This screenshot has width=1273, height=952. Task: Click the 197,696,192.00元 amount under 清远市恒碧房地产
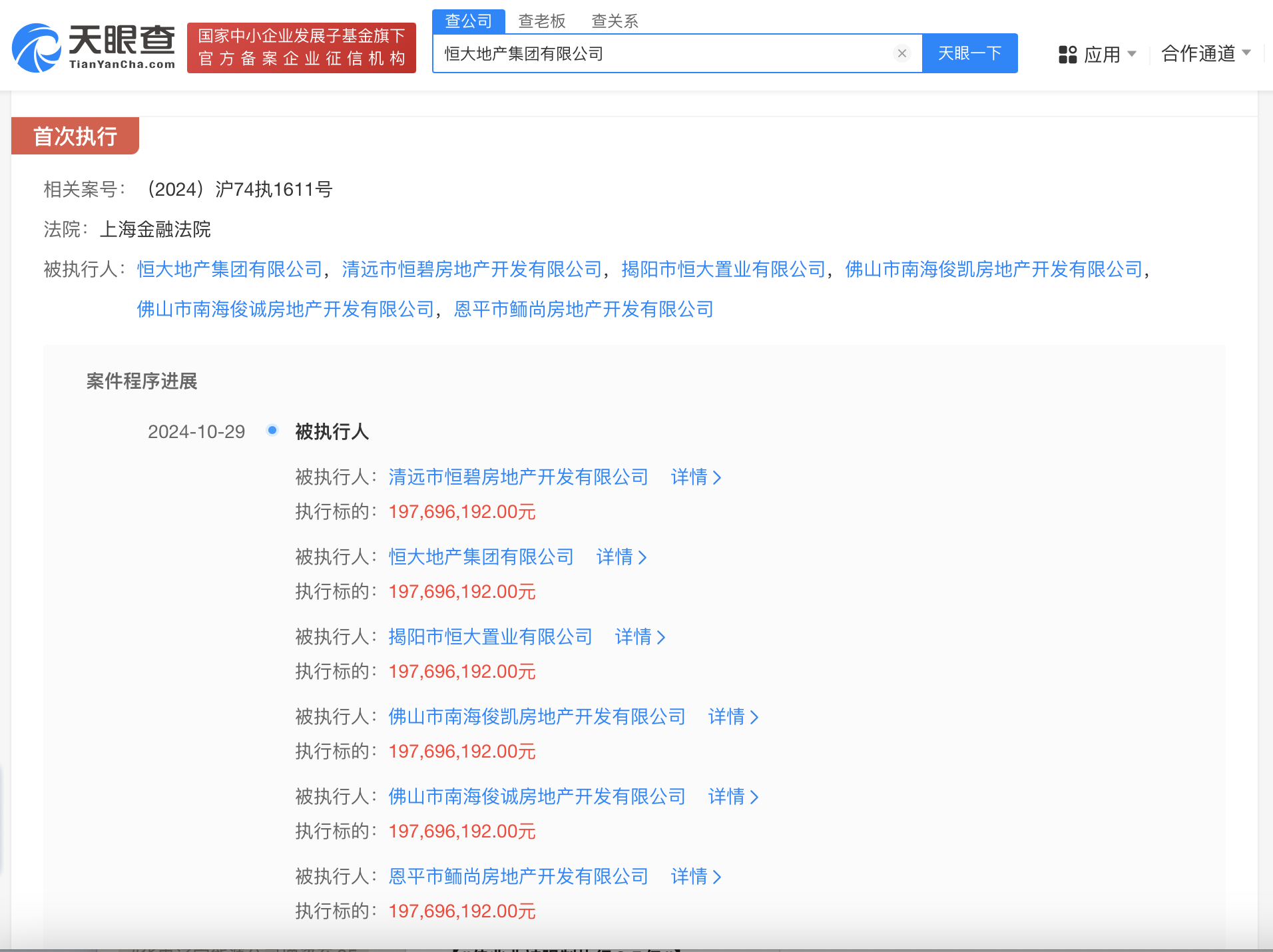pos(462,511)
